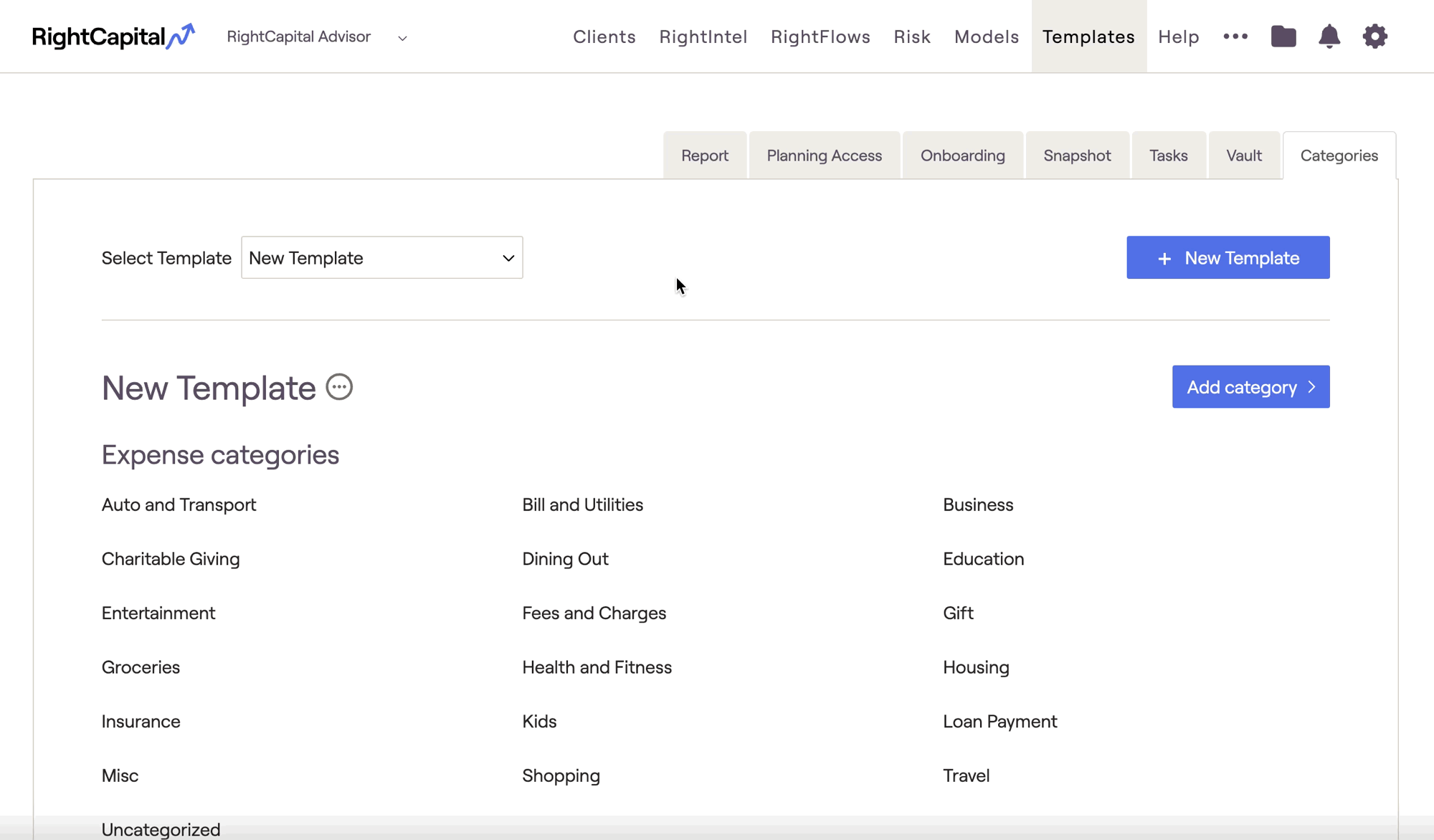Image resolution: width=1434 pixels, height=840 pixels.
Task: Select the Auto and Transport category
Action: point(179,505)
